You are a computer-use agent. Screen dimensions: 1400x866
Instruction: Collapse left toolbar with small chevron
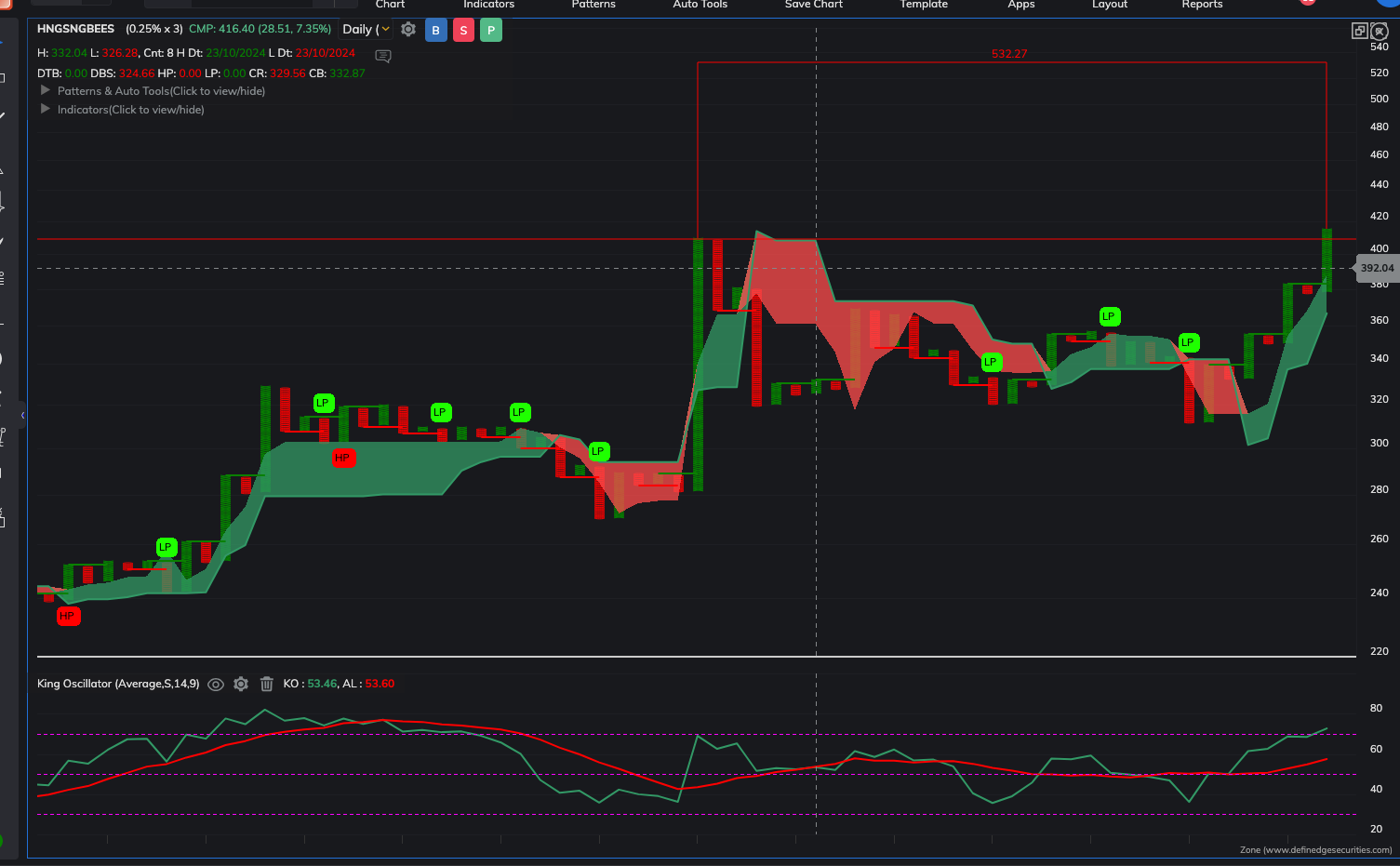click(x=22, y=415)
